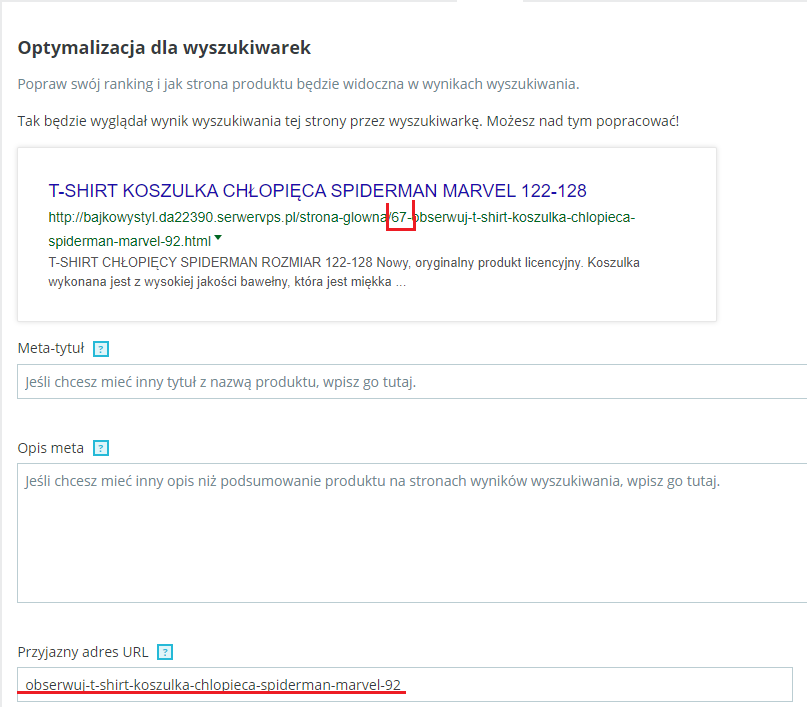Click the red-boxed 67- in the preview URL
This screenshot has width=807, height=707.
[401, 217]
